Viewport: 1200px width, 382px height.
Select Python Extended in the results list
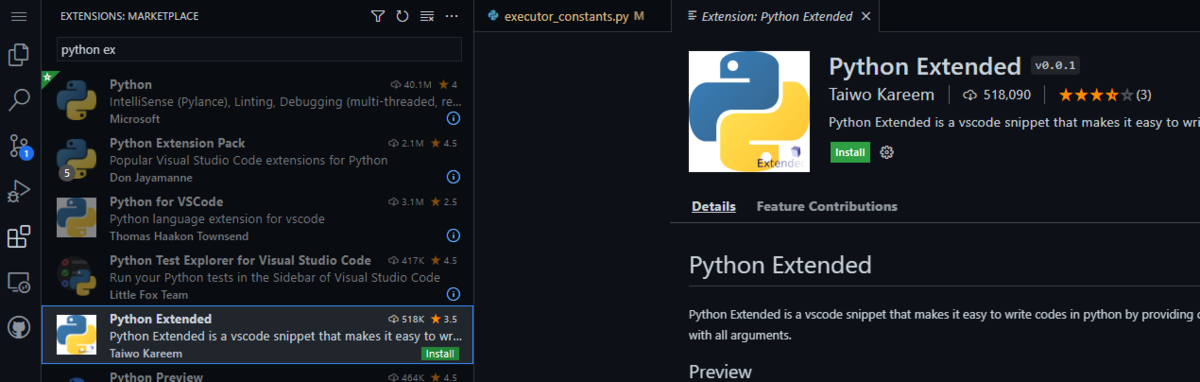point(258,335)
